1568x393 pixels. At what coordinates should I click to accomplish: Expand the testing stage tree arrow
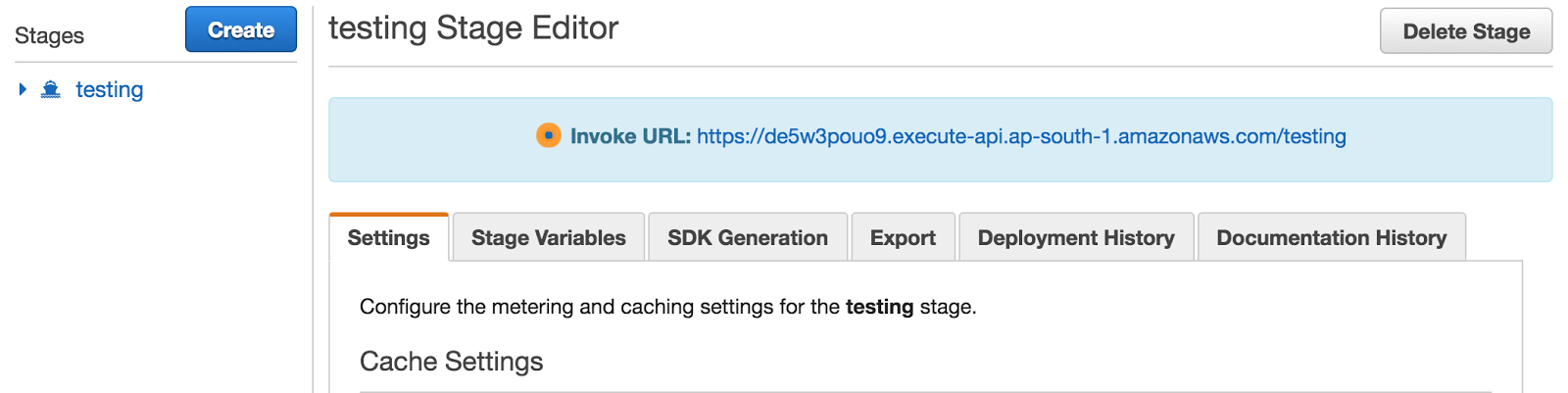pos(23,90)
